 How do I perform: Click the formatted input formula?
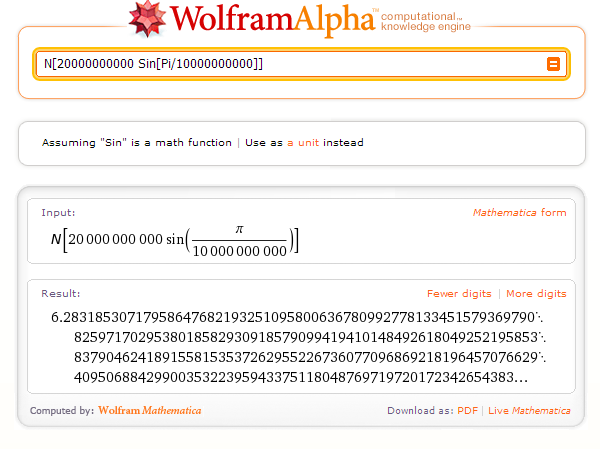175,241
